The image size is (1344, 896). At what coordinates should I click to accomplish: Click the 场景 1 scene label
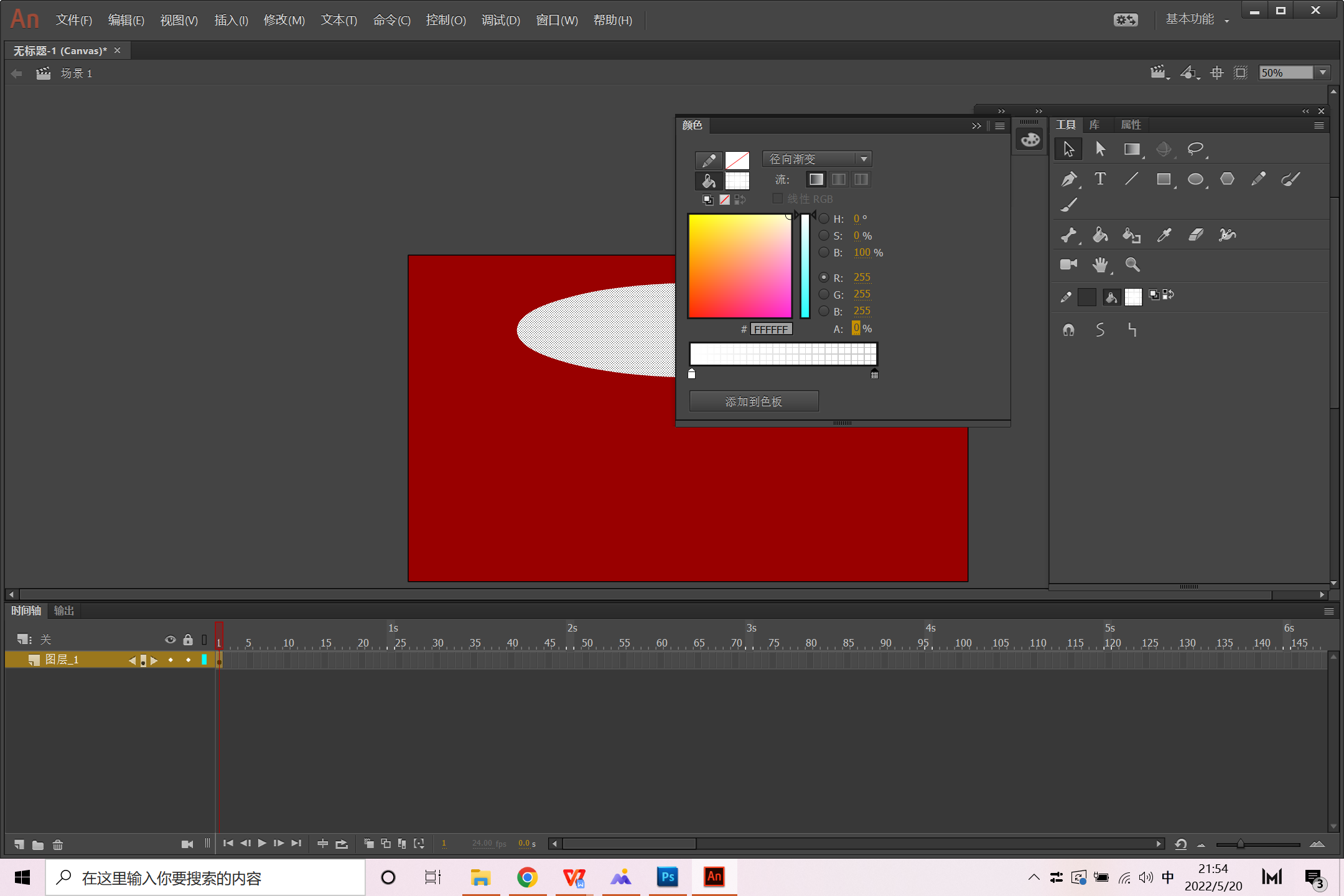(77, 73)
